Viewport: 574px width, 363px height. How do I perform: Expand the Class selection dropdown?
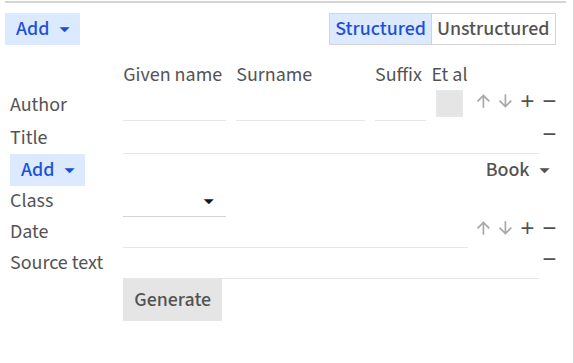pyautogui.click(x=174, y=201)
